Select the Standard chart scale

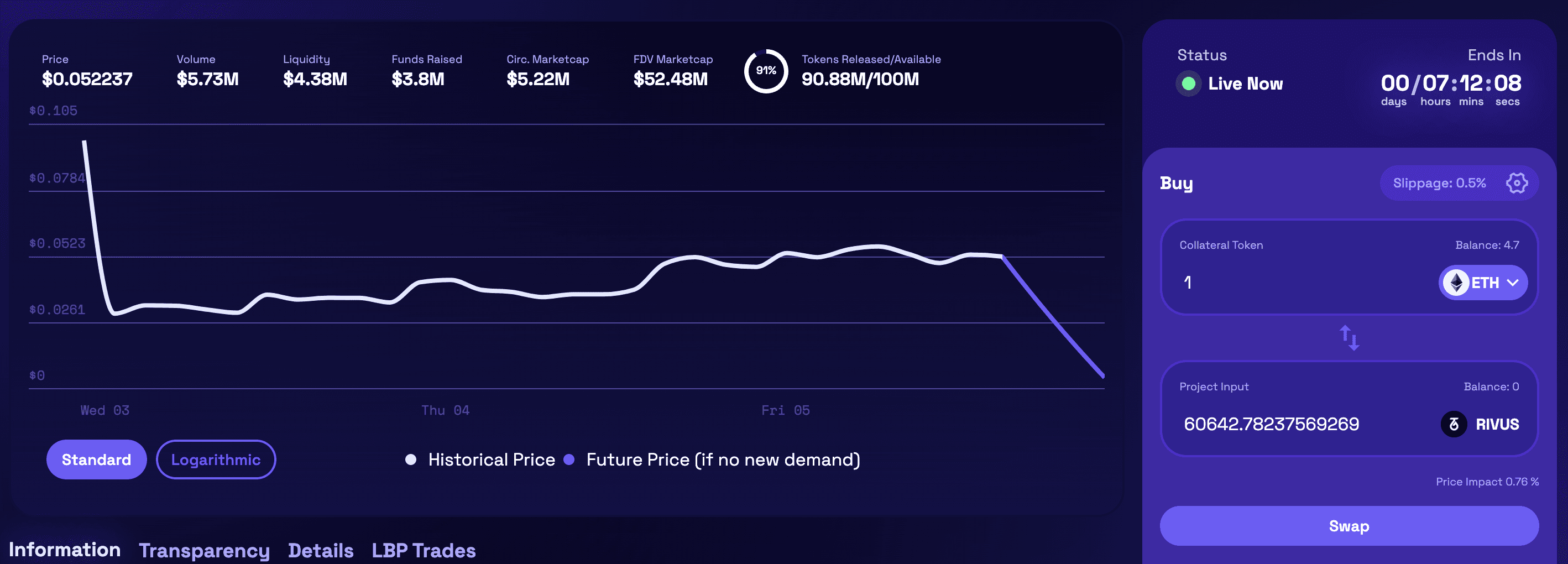pyautogui.click(x=96, y=459)
